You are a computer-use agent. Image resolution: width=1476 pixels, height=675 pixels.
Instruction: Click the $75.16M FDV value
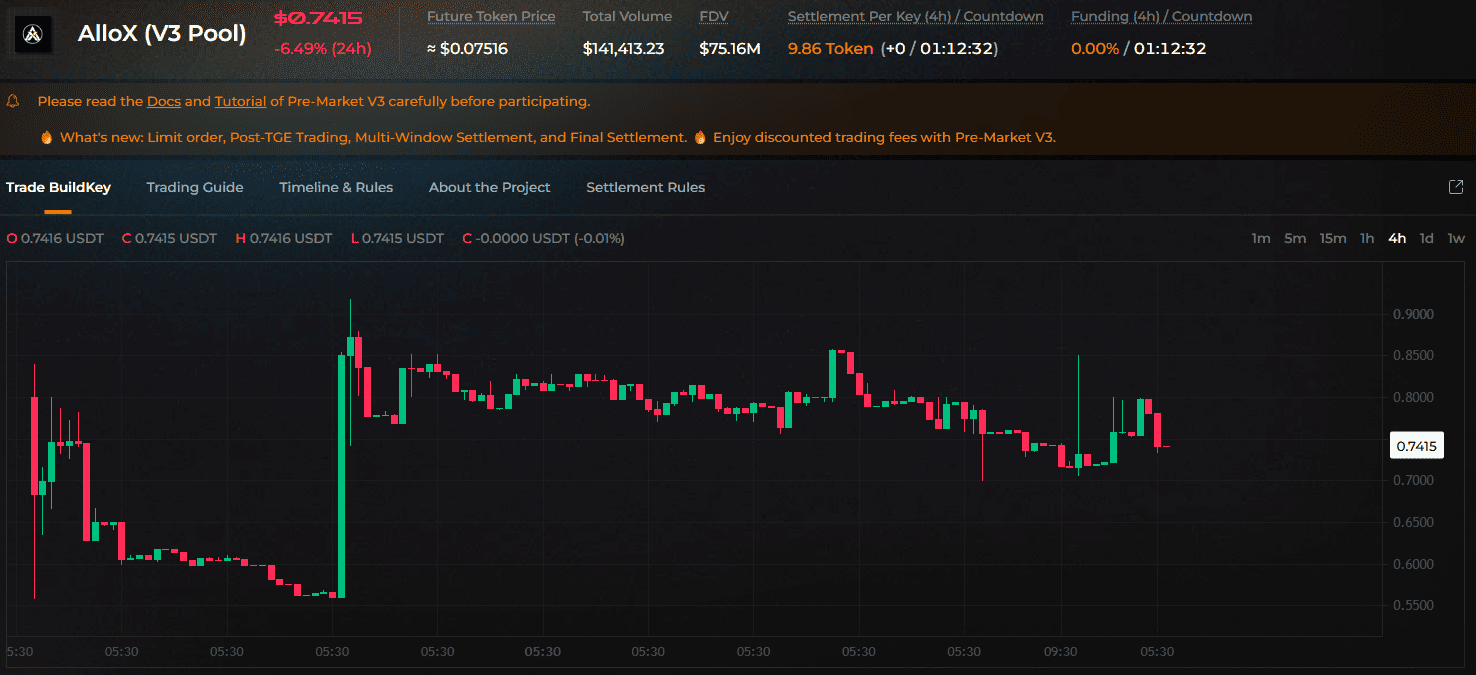click(x=730, y=48)
